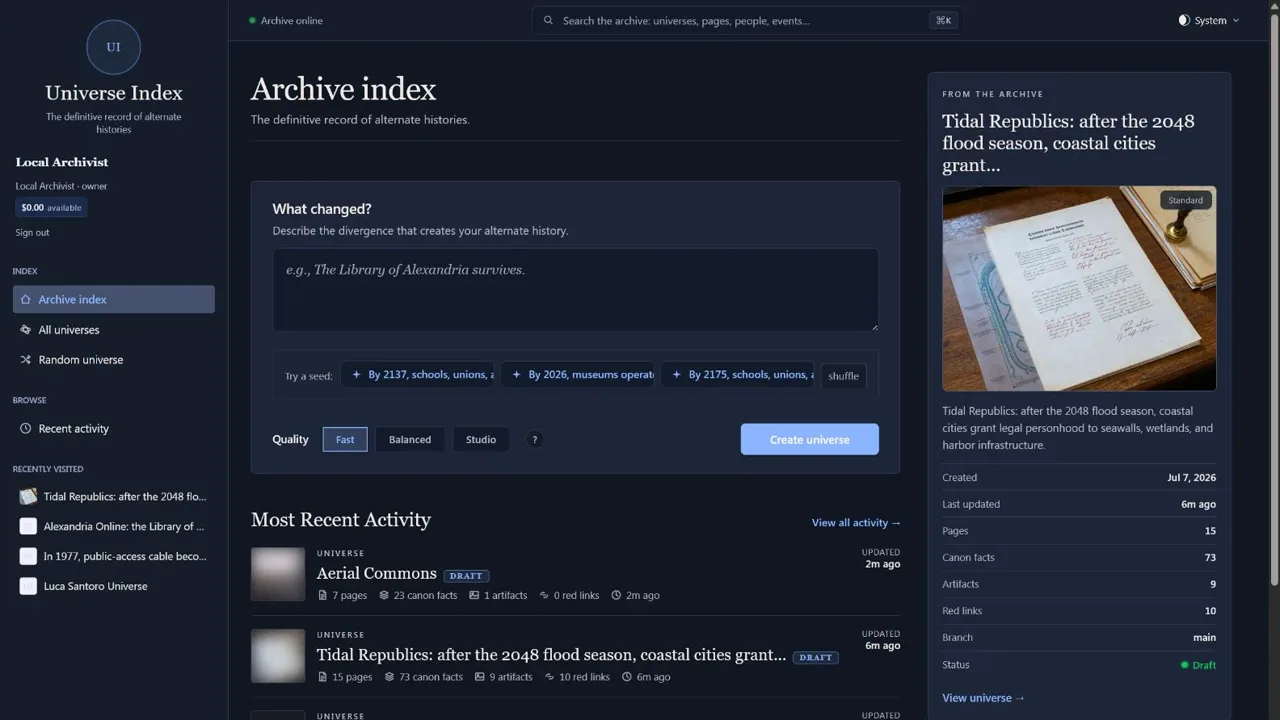
Task: Click into the What changed text area
Action: pos(576,290)
